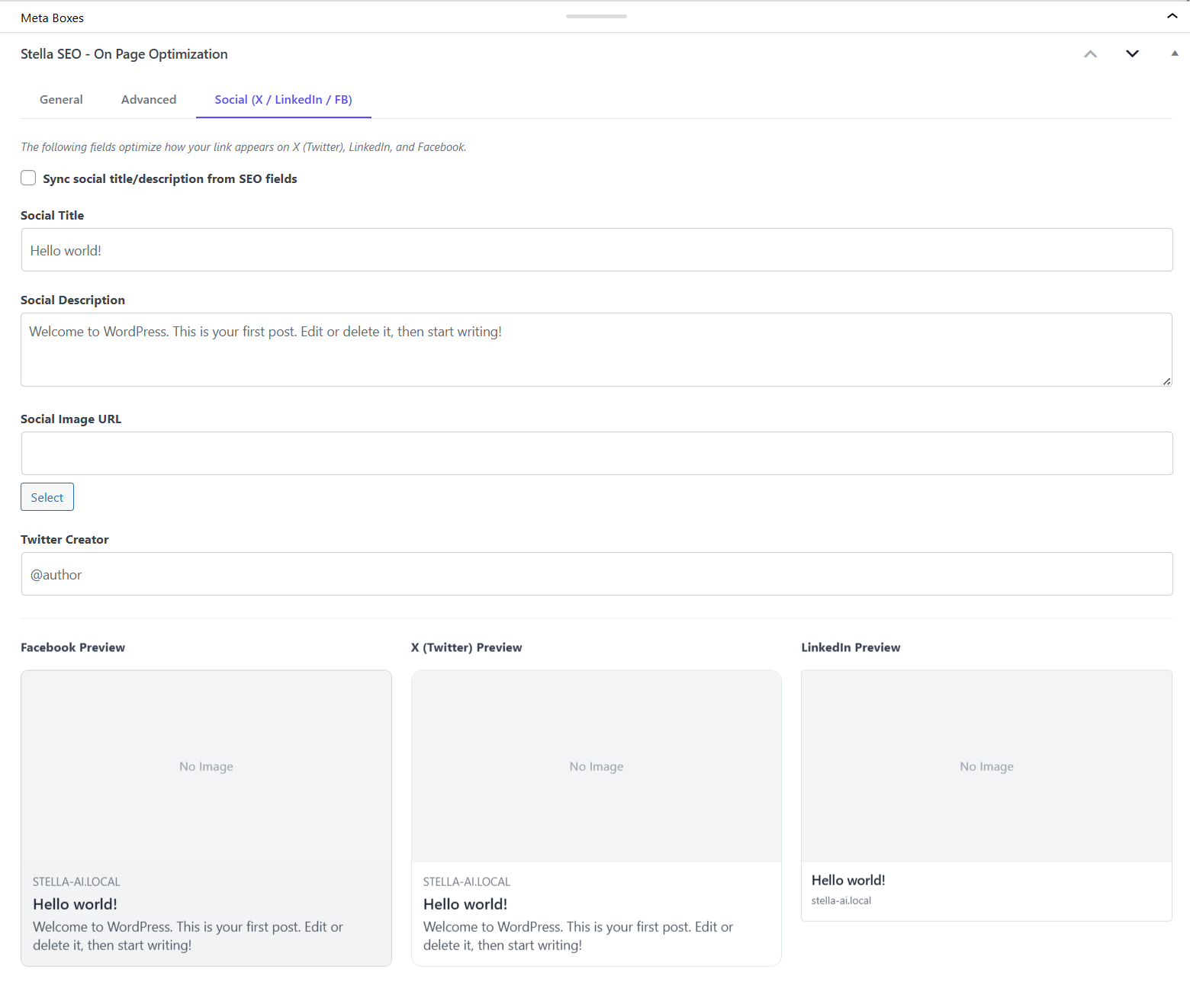Grab the Social Description resize handle
Screen dimensions: 1190x1008
(1166, 380)
